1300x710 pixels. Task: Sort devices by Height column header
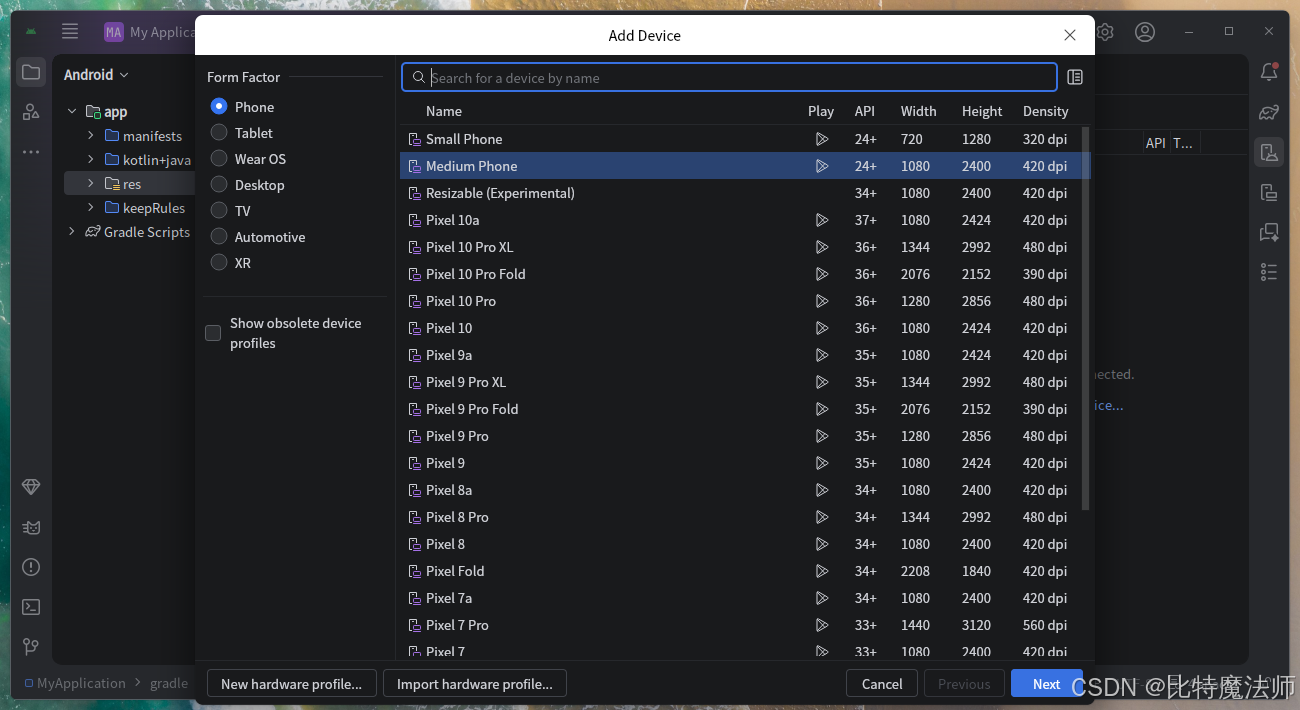[x=982, y=111]
